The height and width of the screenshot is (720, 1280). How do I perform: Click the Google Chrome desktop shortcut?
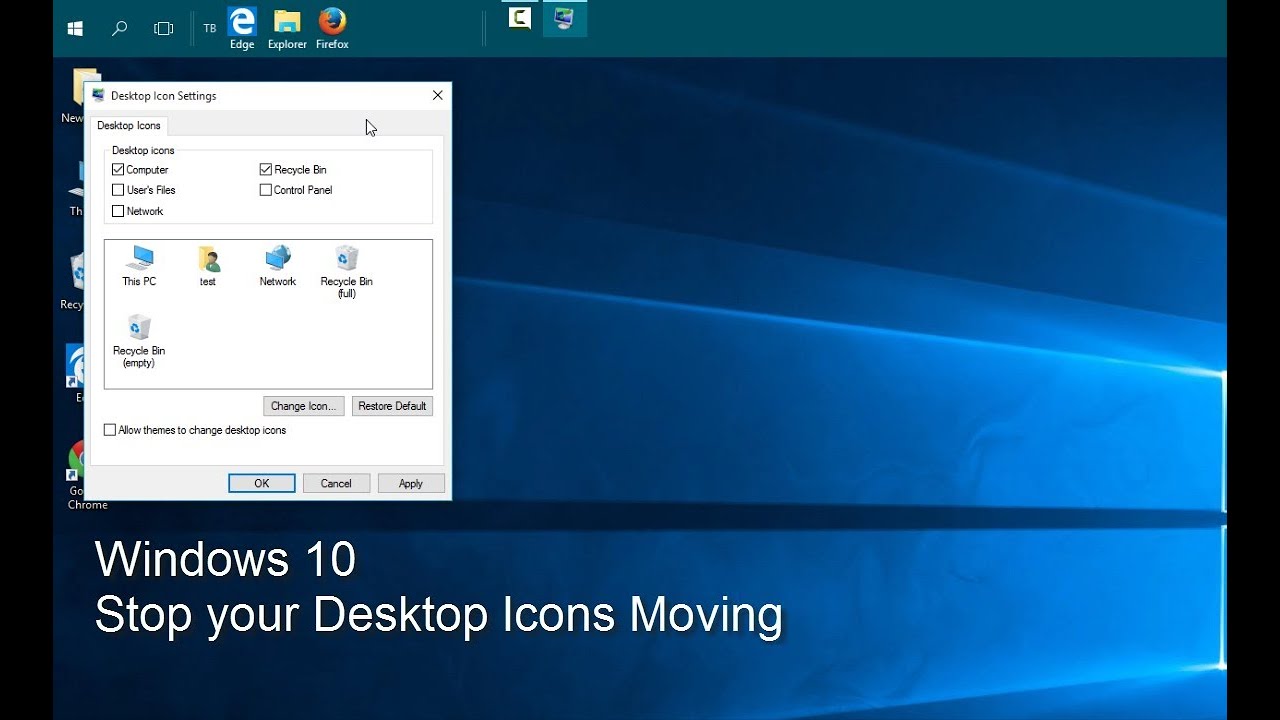click(x=80, y=477)
